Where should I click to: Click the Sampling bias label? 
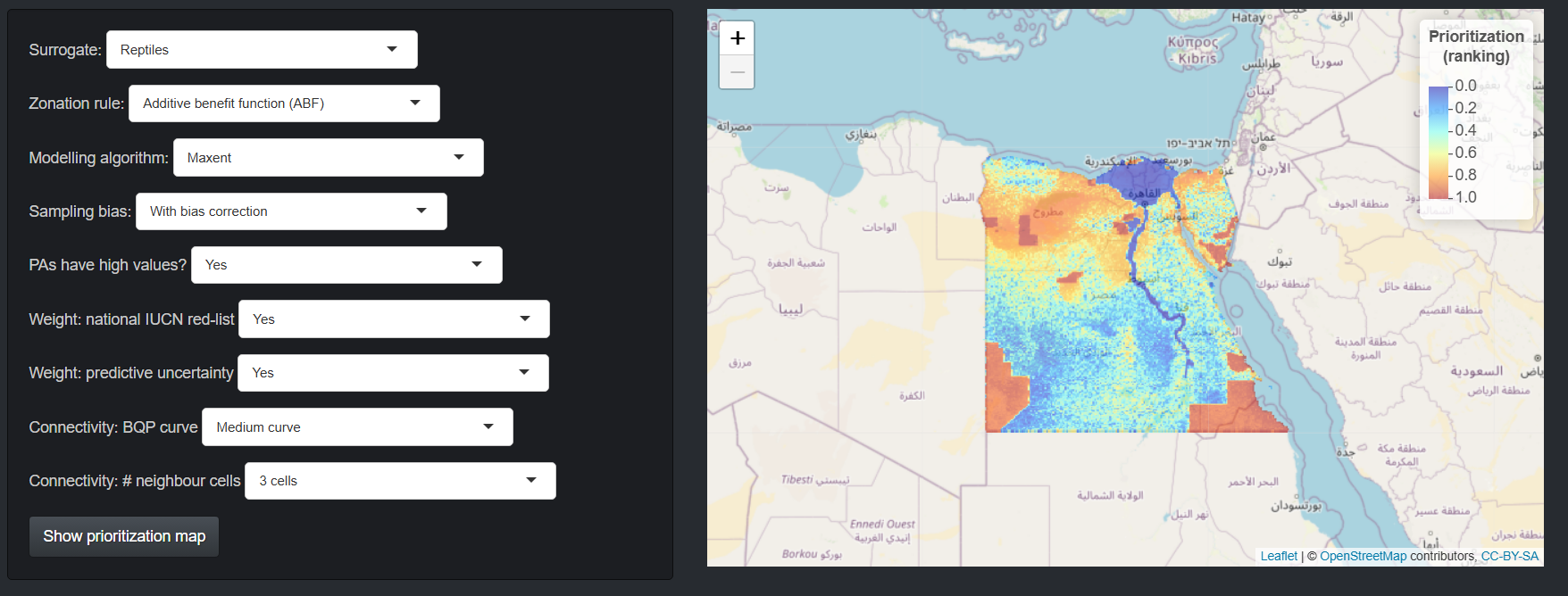coord(79,211)
